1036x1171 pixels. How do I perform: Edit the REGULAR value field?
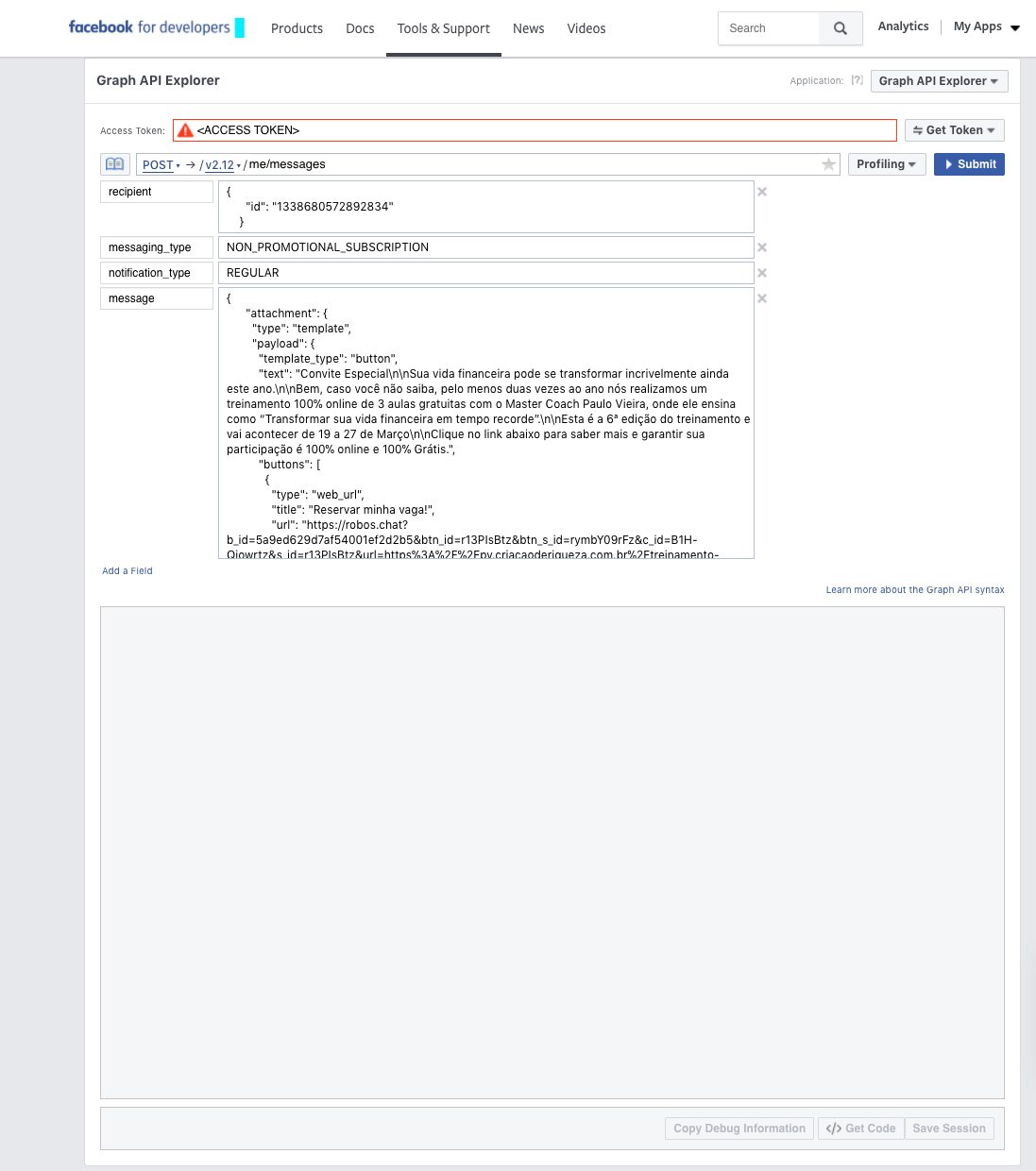point(486,273)
